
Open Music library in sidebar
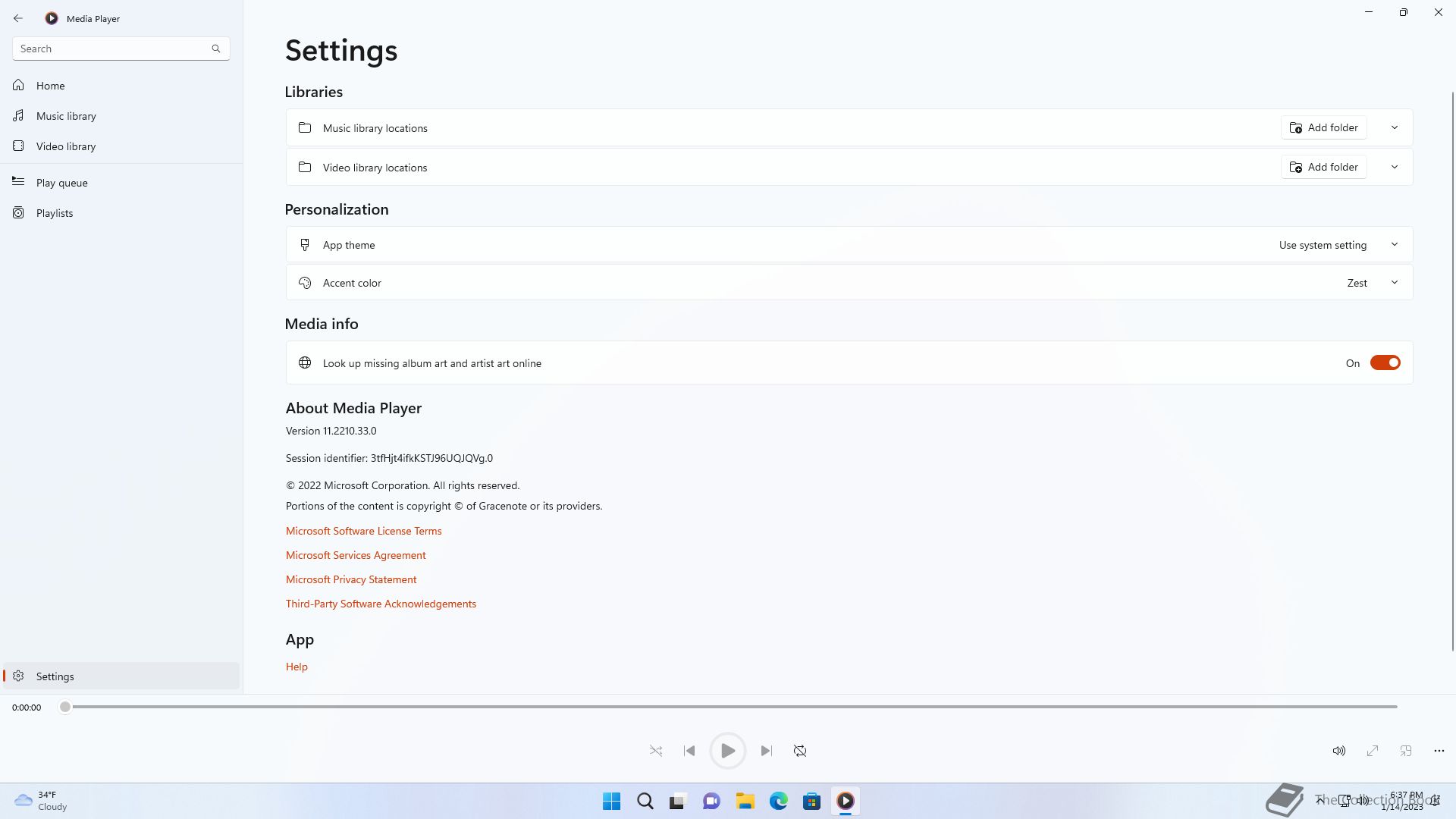tap(121, 116)
